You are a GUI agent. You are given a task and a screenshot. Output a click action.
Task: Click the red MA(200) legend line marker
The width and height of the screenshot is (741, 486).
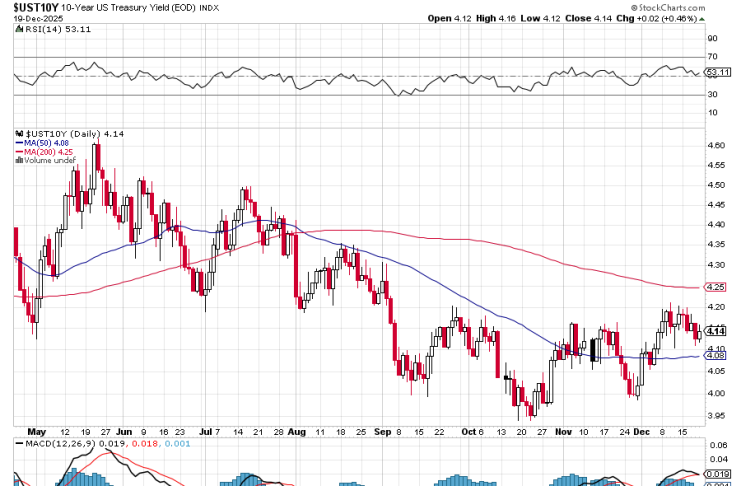point(18,152)
